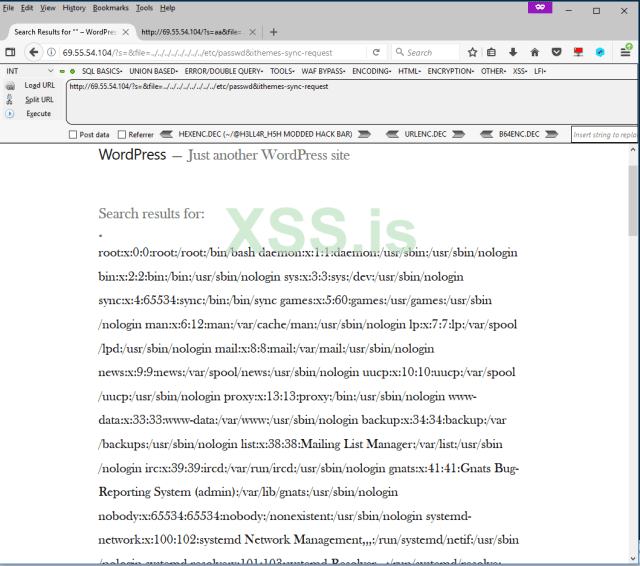Click Load URL button

pyautogui.click(x=40, y=85)
